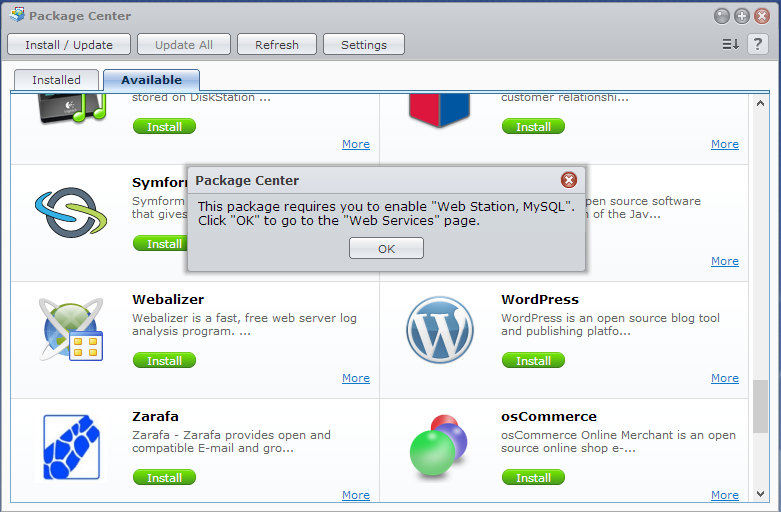The width and height of the screenshot is (781, 512).
Task: Click the Update All button
Action: pyautogui.click(x=184, y=44)
